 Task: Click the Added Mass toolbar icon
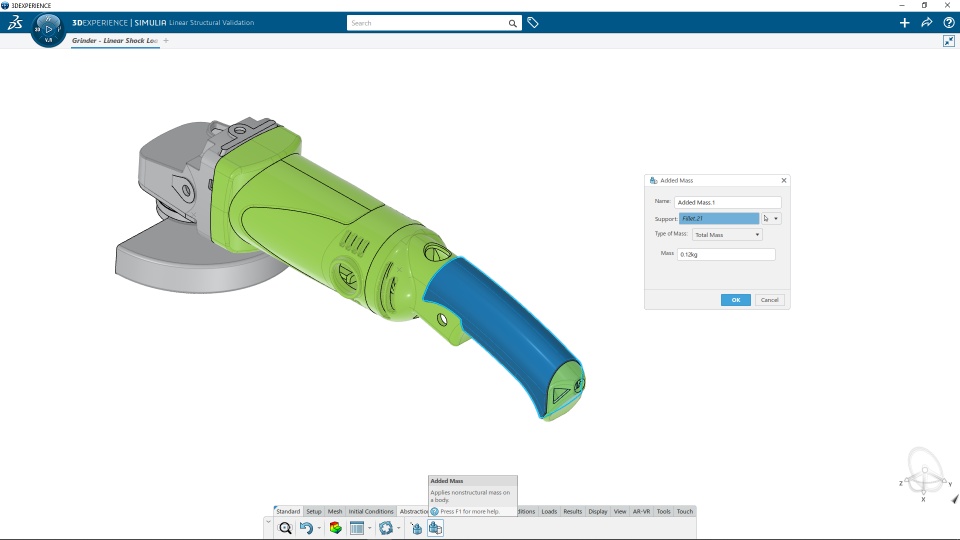point(435,528)
